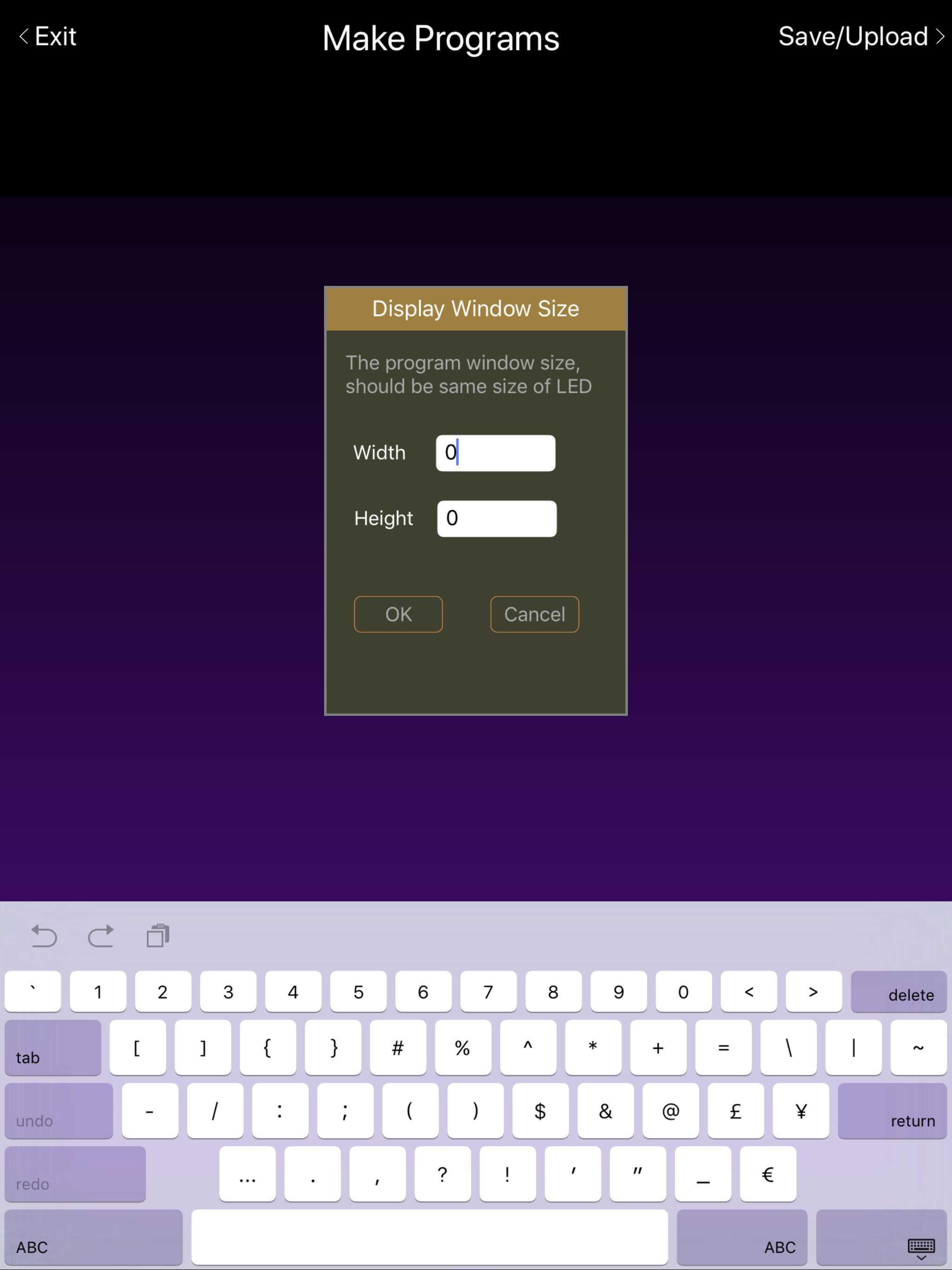
Task: Tap the forward slash key
Action: click(x=215, y=1111)
